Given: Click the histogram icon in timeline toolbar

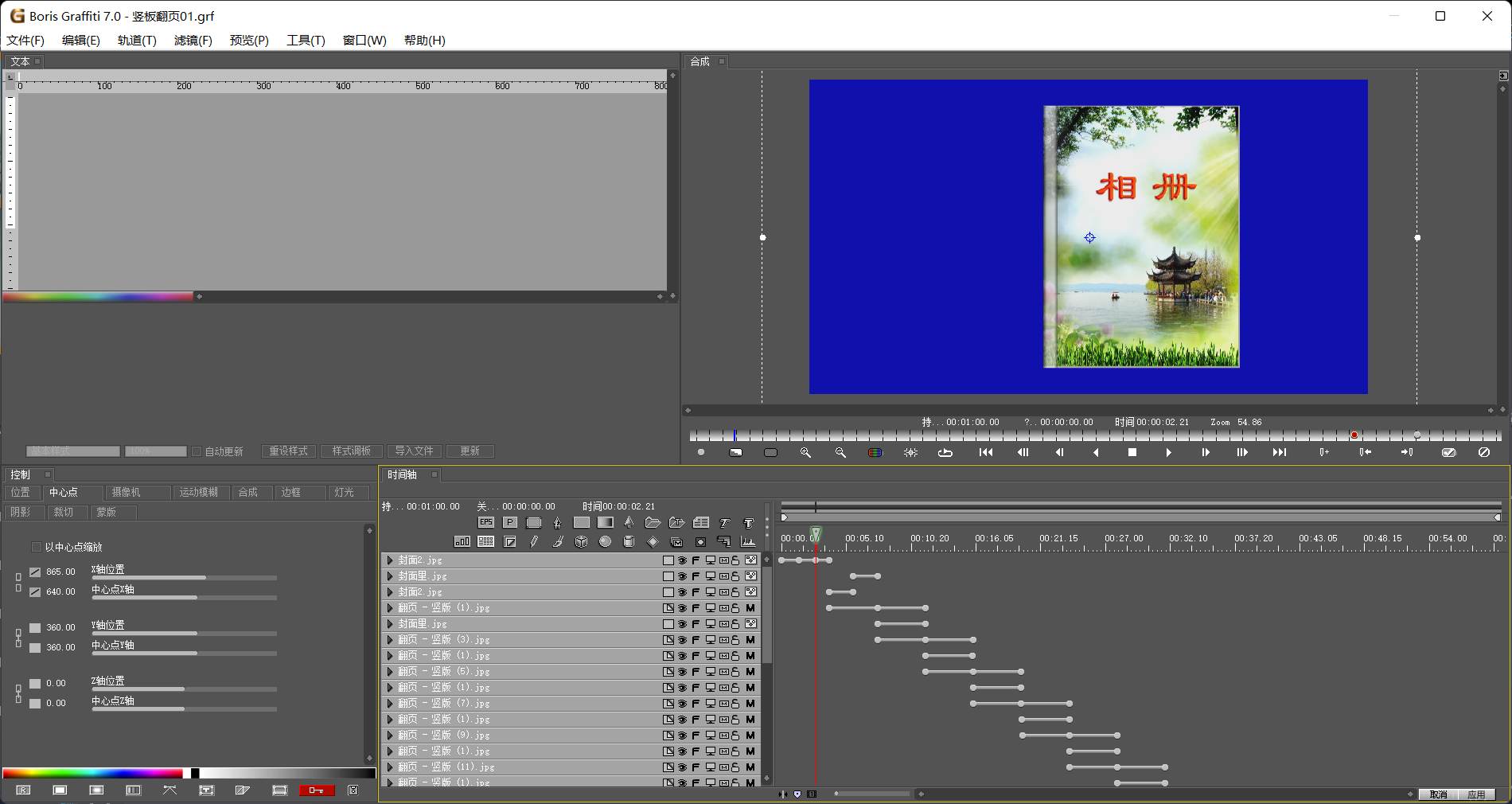Looking at the screenshot, I should (x=748, y=542).
